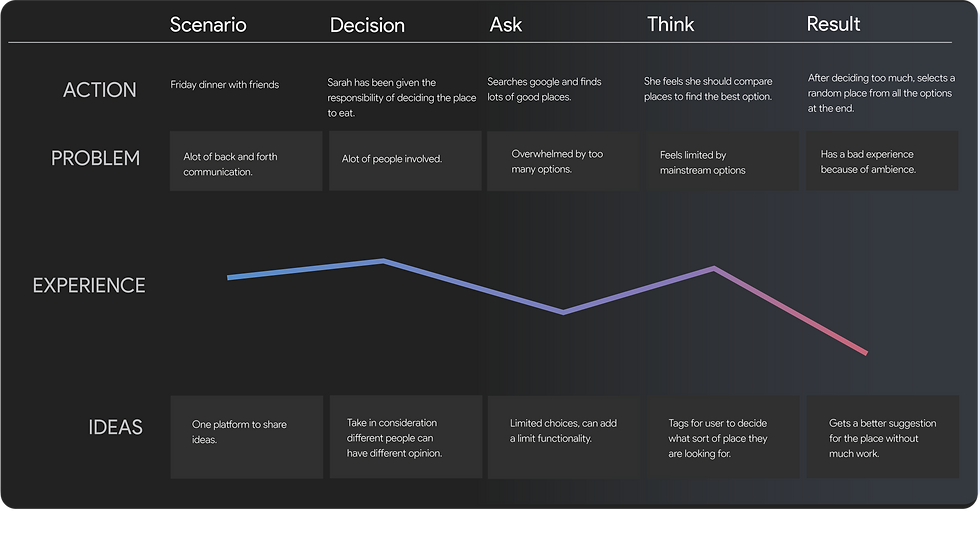The image size is (980, 536).
Task: Click 'Overwhelmed by too many options' card
Action: pos(561,161)
